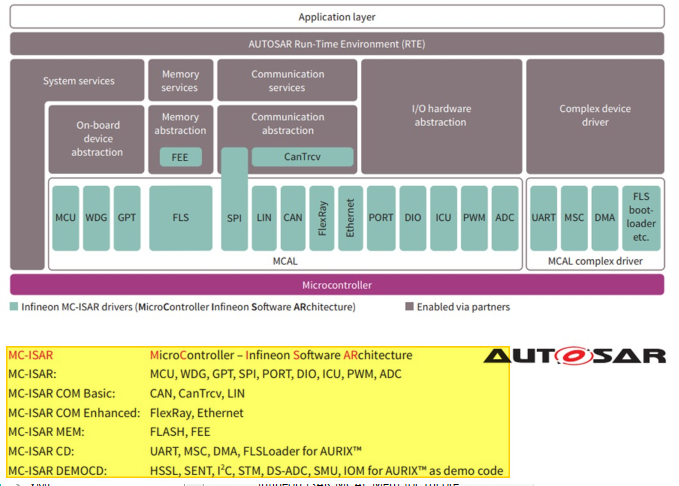This screenshot has height=486, width=679.
Task: Select the AUTOSAR Run-Time Environment (RTE) bar
Action: tap(337, 44)
